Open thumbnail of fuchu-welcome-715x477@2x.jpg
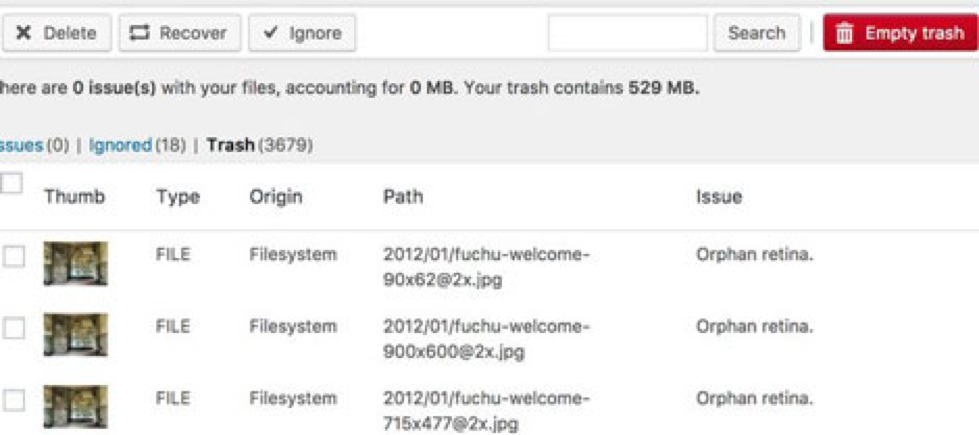Screen dimensions: 979x435 coord(76,407)
